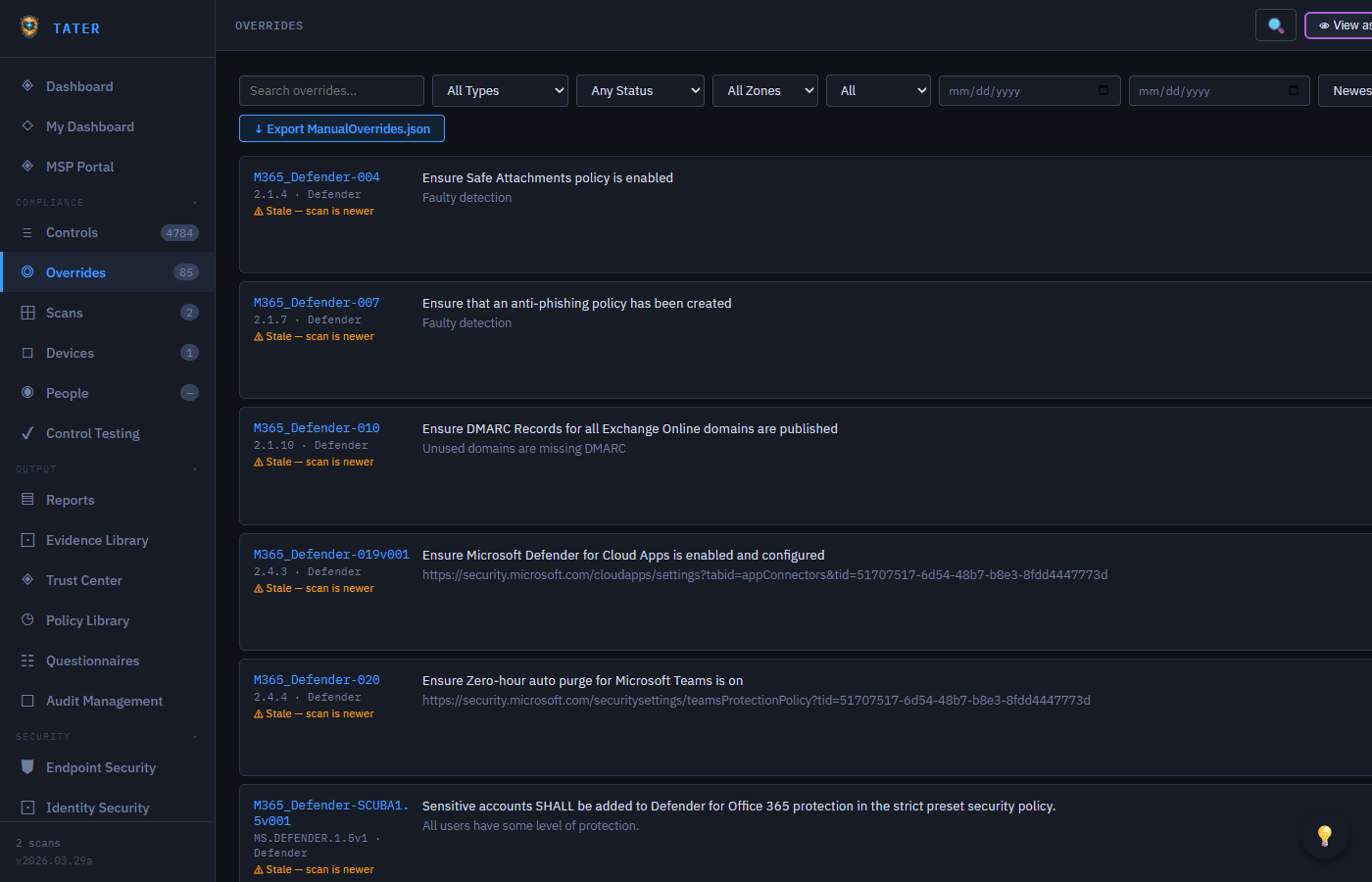Click the My Dashboard icon
1372x882 pixels.
click(27, 126)
